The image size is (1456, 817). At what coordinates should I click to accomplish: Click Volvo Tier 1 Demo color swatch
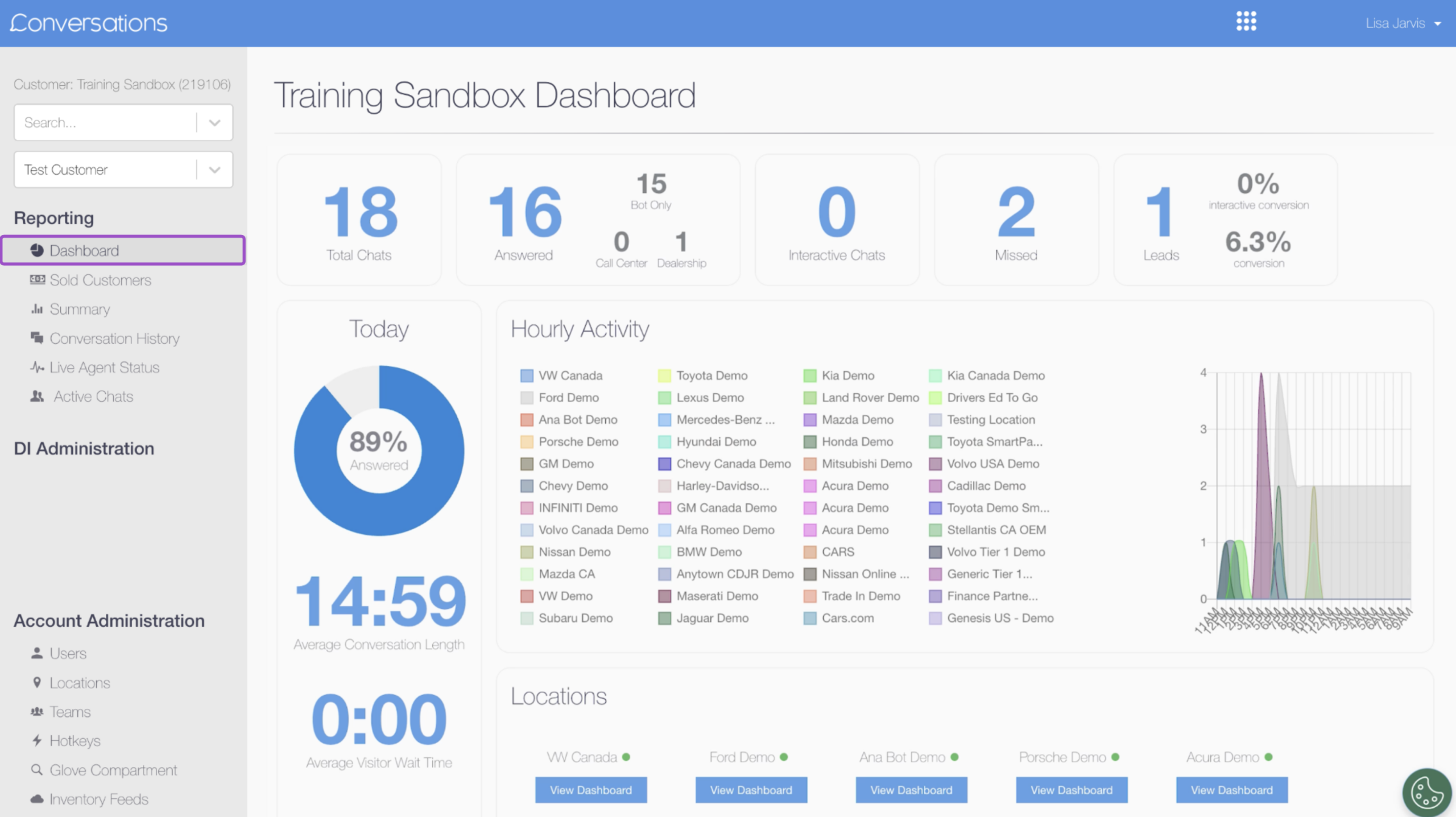pos(935,552)
